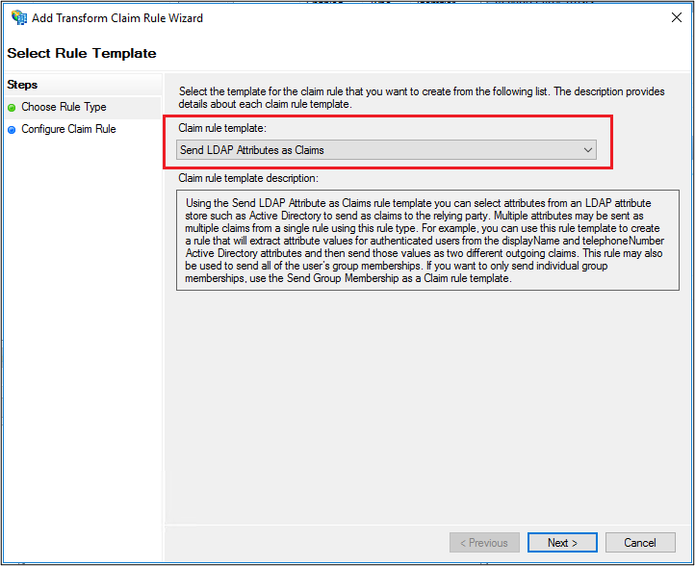
Task: Open the Claim rule template combo box
Action: tap(386, 150)
